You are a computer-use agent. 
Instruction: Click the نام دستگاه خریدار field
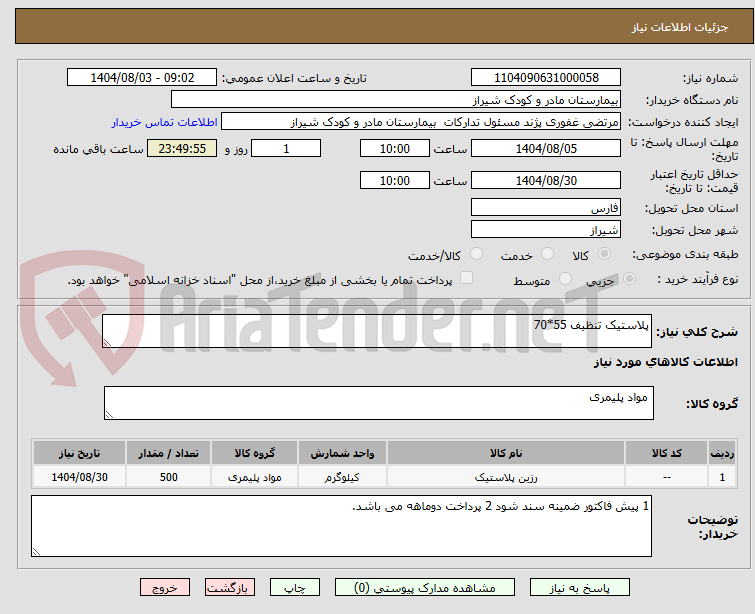[396, 100]
